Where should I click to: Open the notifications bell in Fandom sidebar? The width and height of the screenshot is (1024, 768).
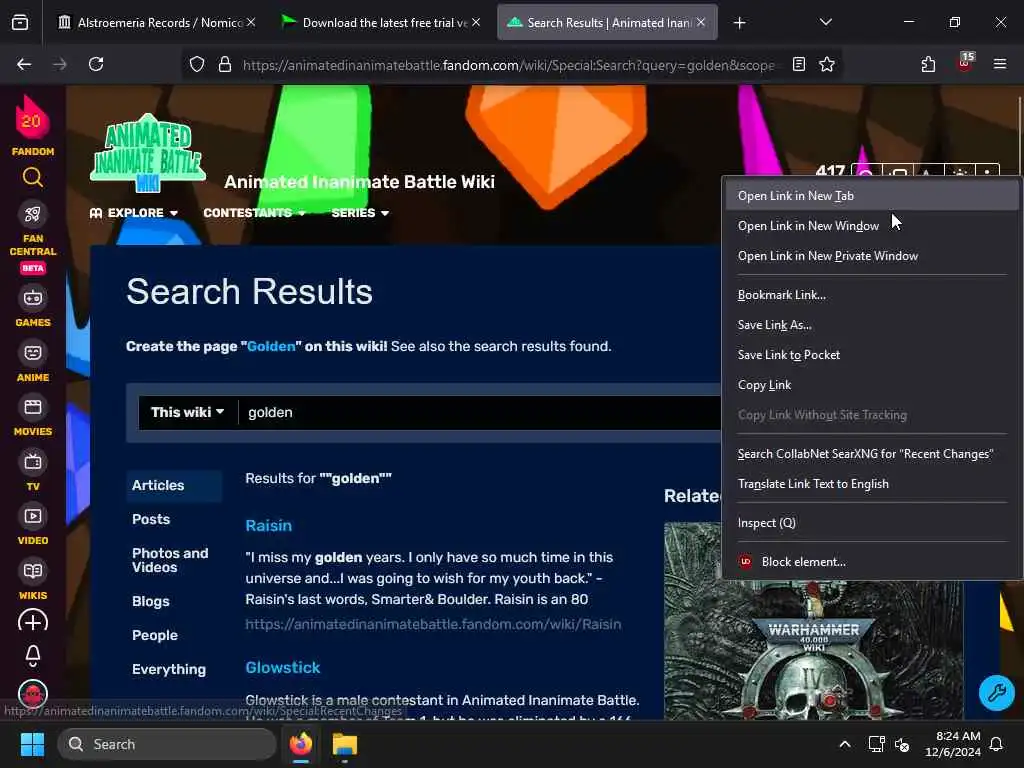click(33, 655)
